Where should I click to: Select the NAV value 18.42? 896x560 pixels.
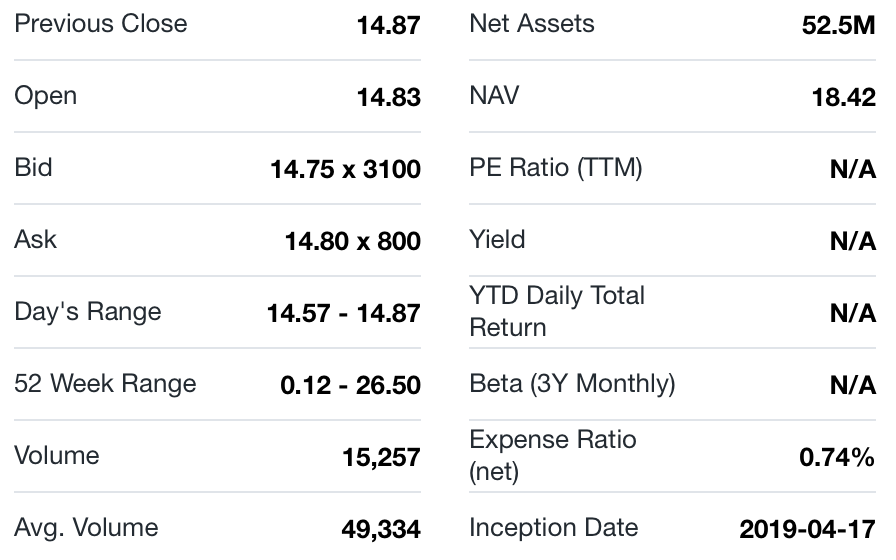coord(844,98)
